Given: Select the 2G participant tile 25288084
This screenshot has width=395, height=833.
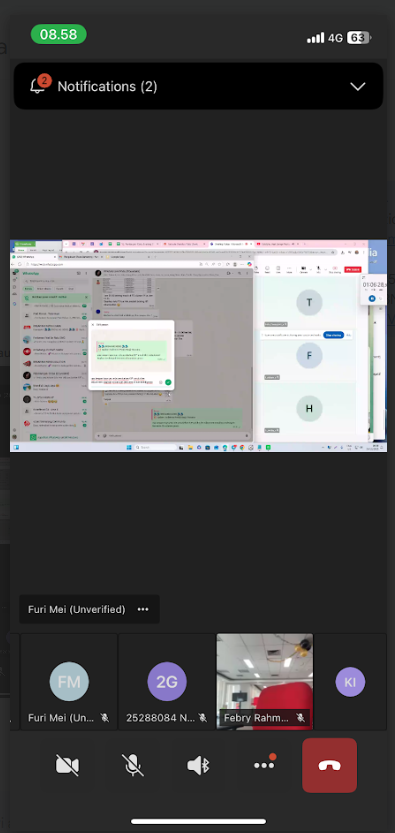Looking at the screenshot, I should pos(167,682).
